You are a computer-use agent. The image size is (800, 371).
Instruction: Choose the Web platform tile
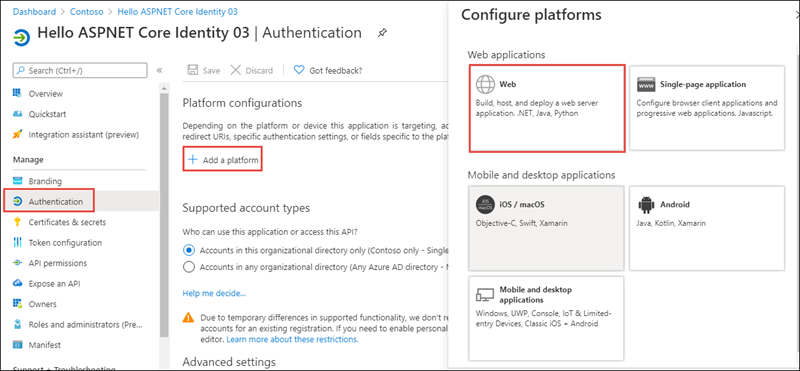(x=547, y=108)
